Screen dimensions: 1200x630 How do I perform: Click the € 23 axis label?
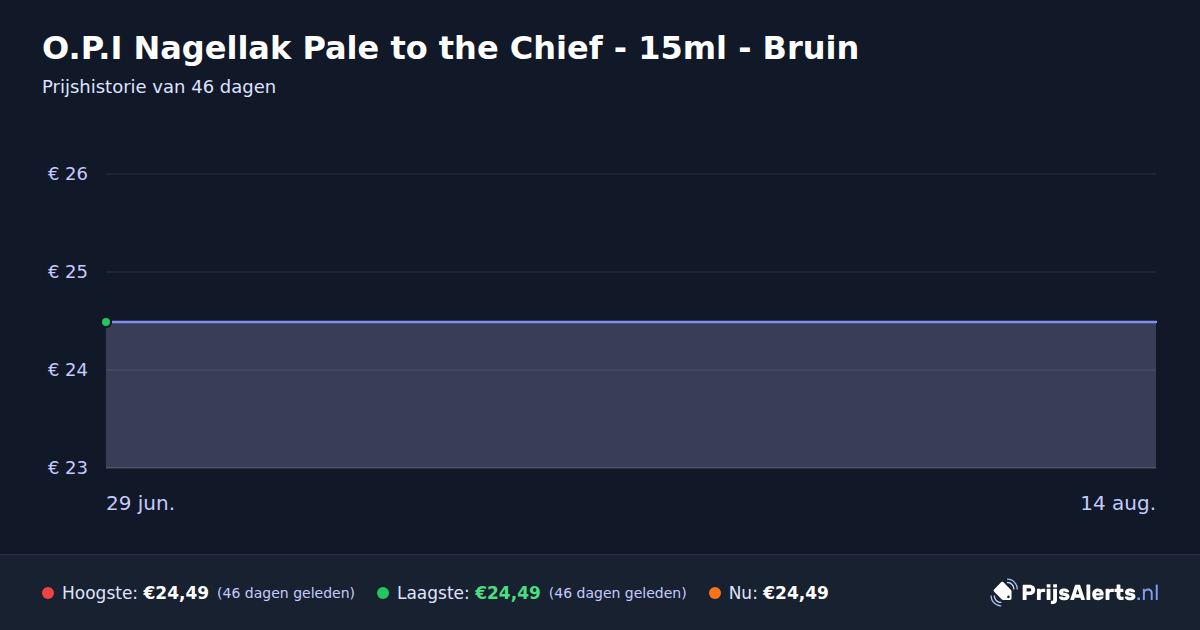68,468
